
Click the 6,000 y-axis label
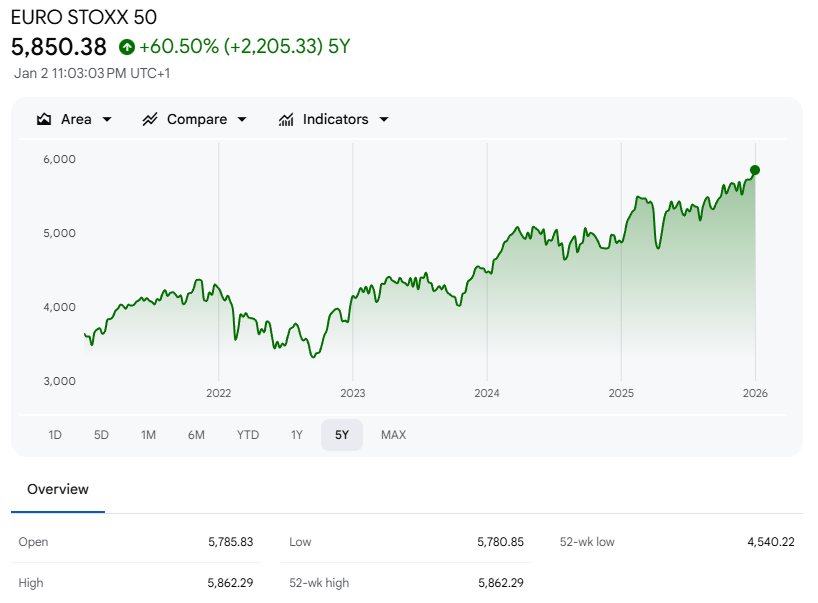click(x=59, y=159)
